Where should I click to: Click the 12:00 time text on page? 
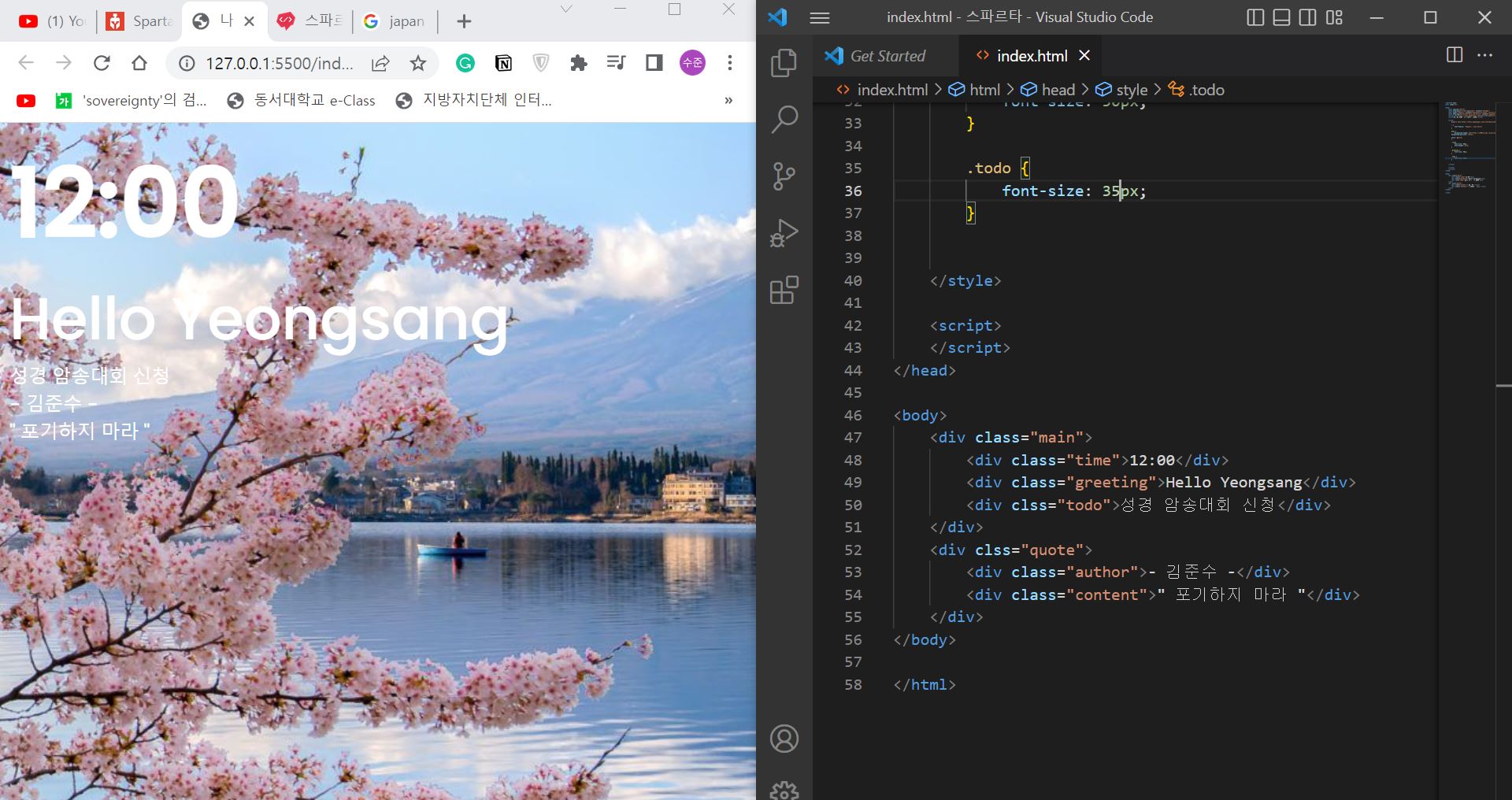124,203
